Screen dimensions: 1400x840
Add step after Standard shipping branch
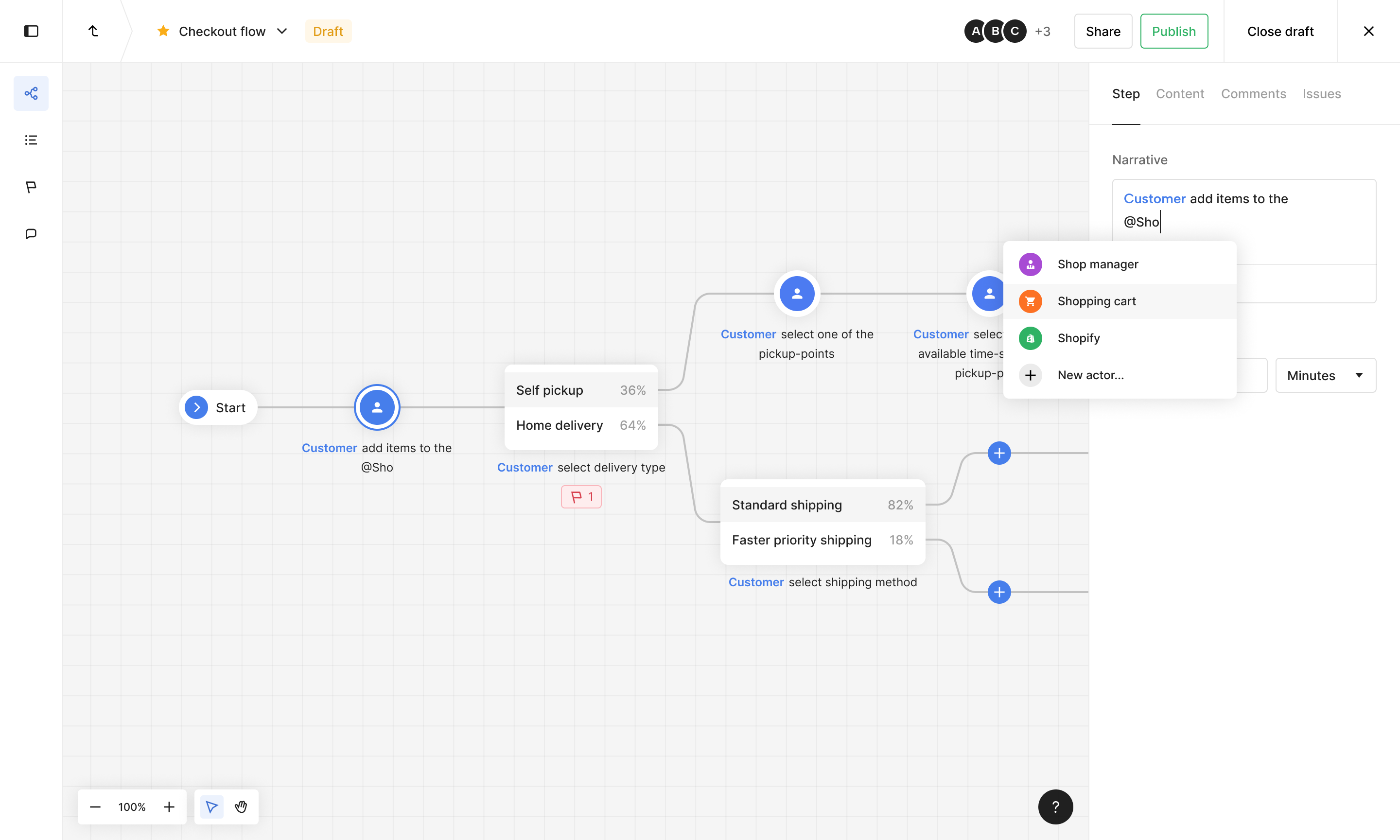point(999,454)
